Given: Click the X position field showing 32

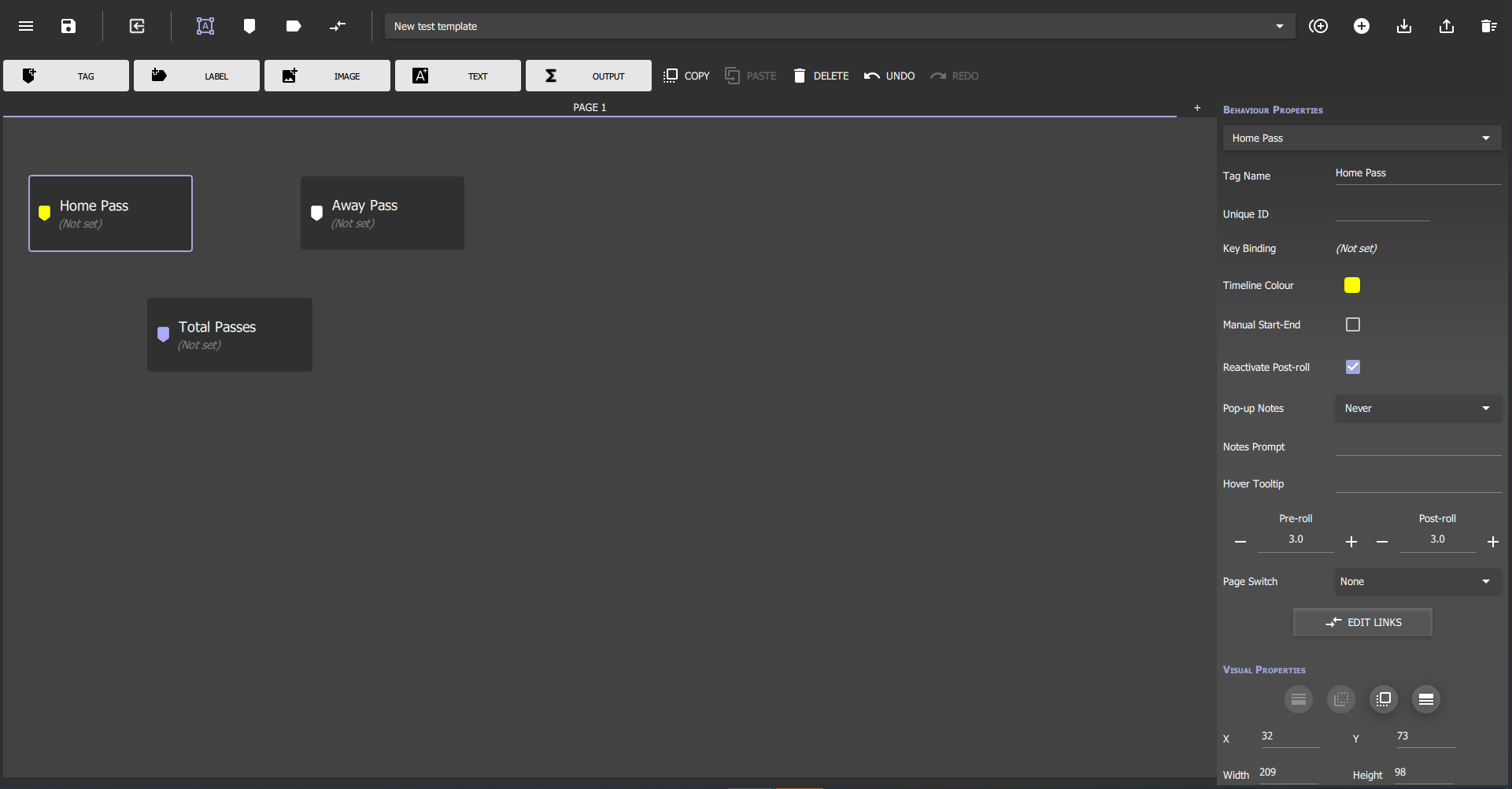Looking at the screenshot, I should (1291, 737).
